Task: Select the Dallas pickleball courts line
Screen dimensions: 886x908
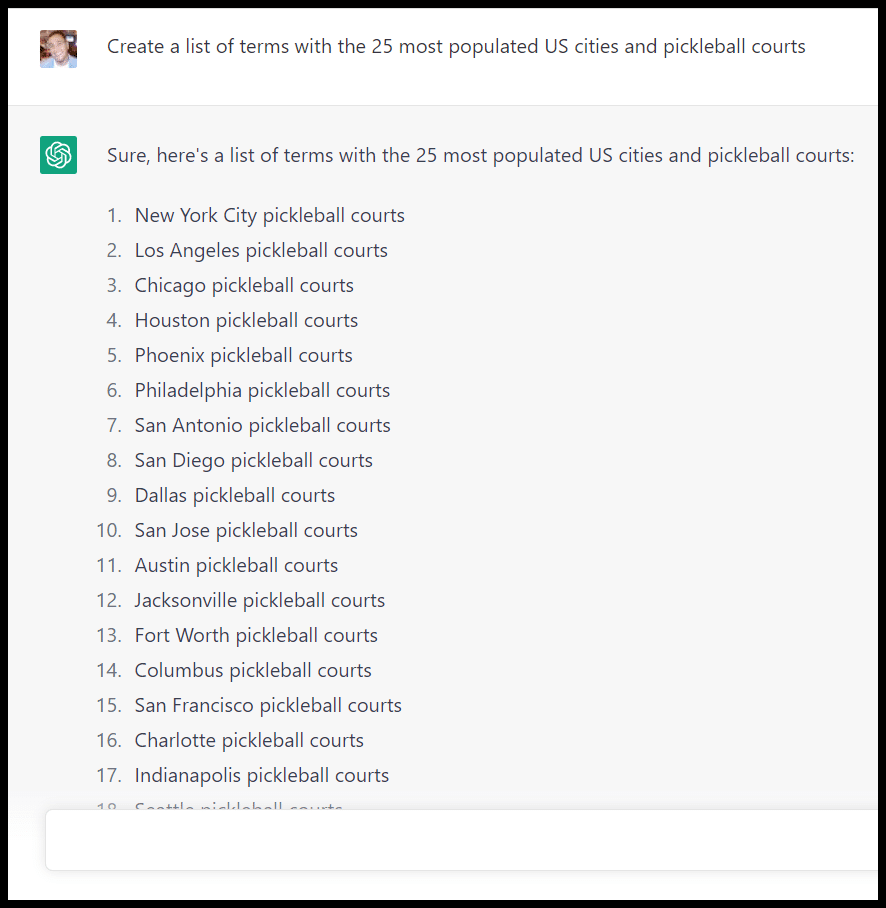Action: 235,496
